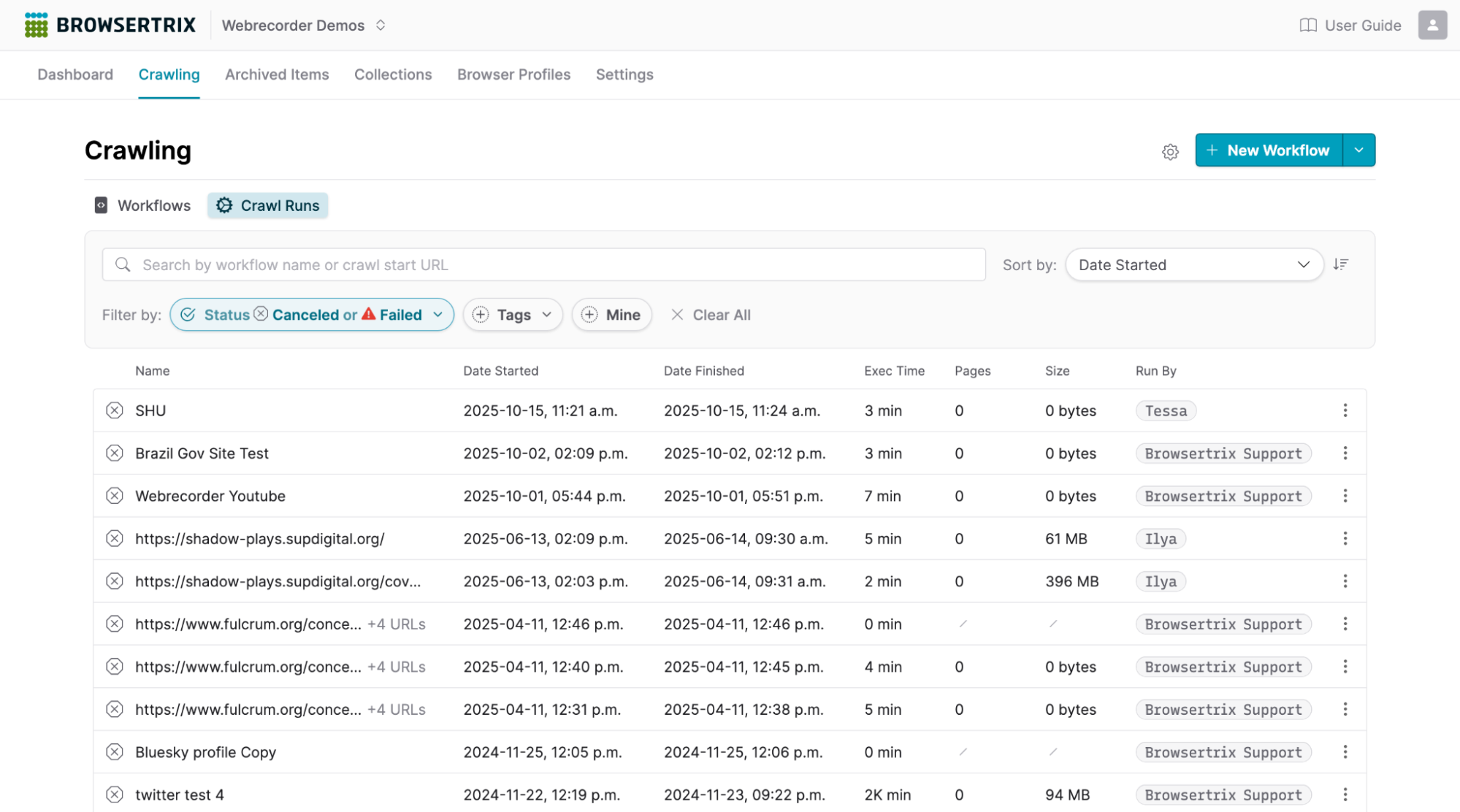Open the User Guide
Screen dimensions: 1460x812
(x=1349, y=25)
